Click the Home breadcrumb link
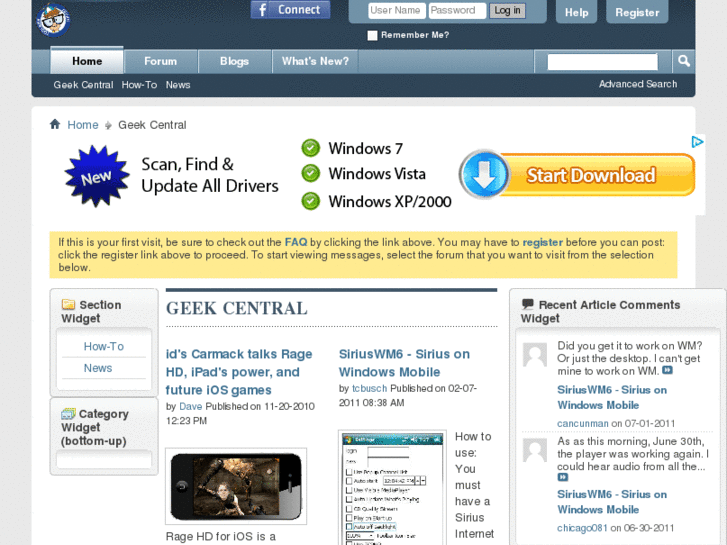The width and height of the screenshot is (727, 545). 83,125
